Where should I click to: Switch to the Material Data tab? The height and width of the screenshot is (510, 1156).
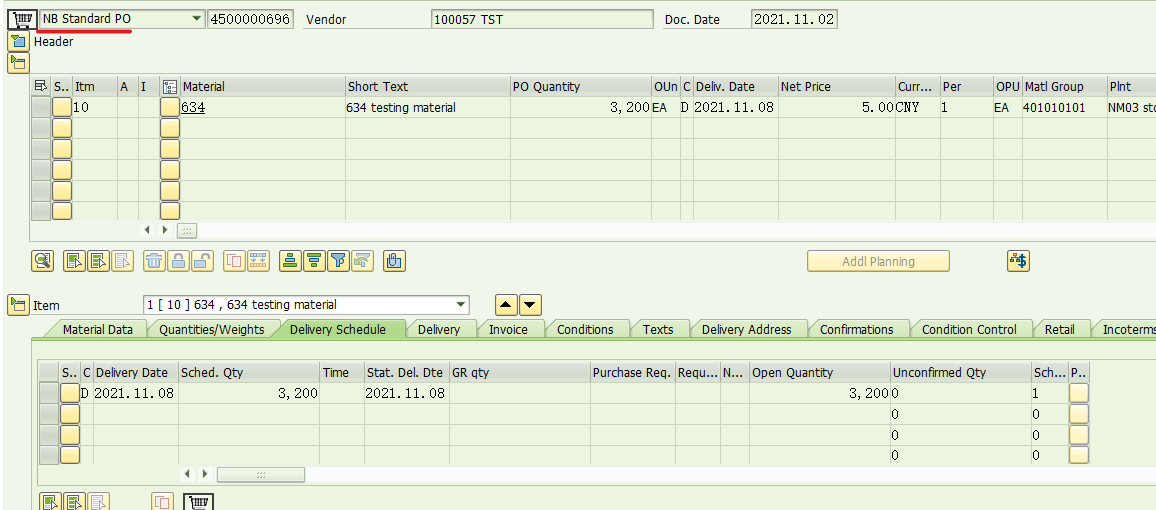98,329
